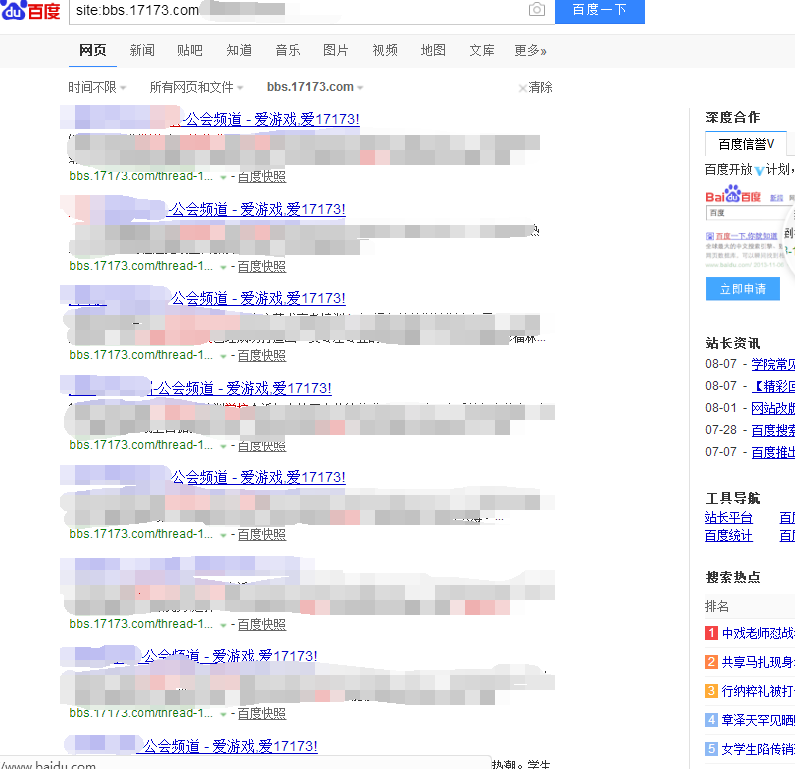
Task: Open the 地图 tab
Action: pos(433,50)
